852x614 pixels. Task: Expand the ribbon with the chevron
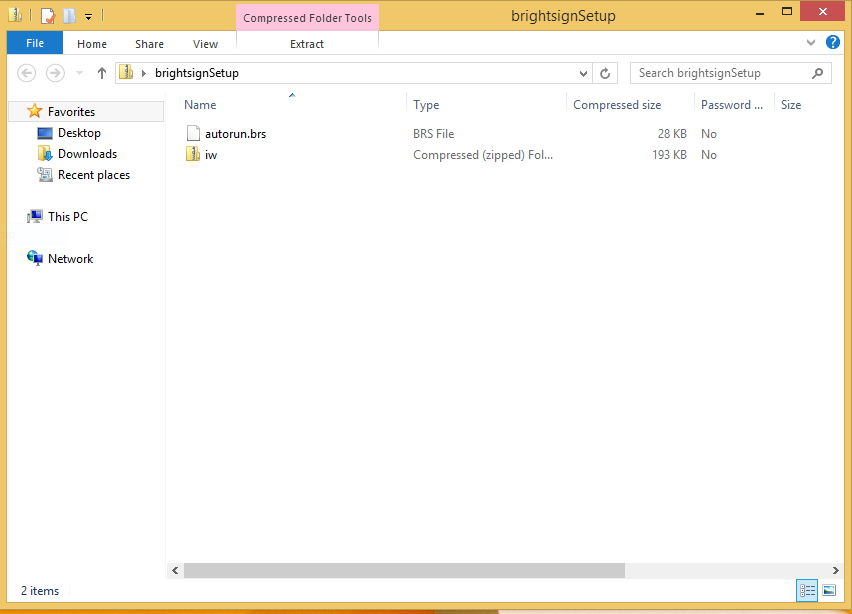811,42
